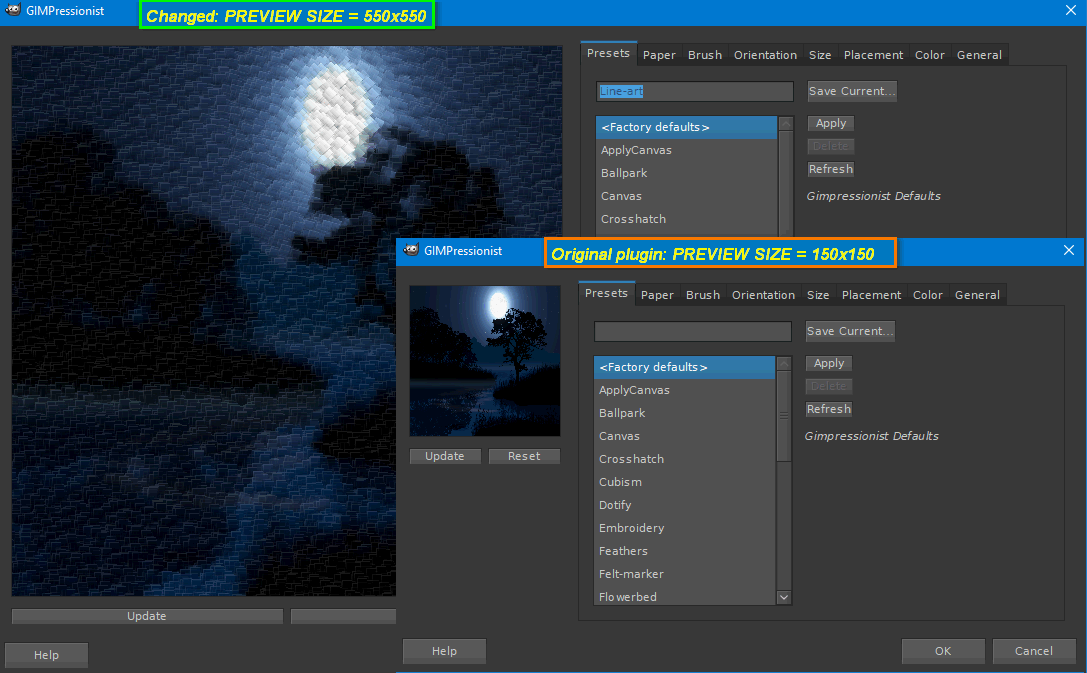Screen dimensions: 1087x673
Task: Click Refresh in the front window
Action: click(828, 409)
